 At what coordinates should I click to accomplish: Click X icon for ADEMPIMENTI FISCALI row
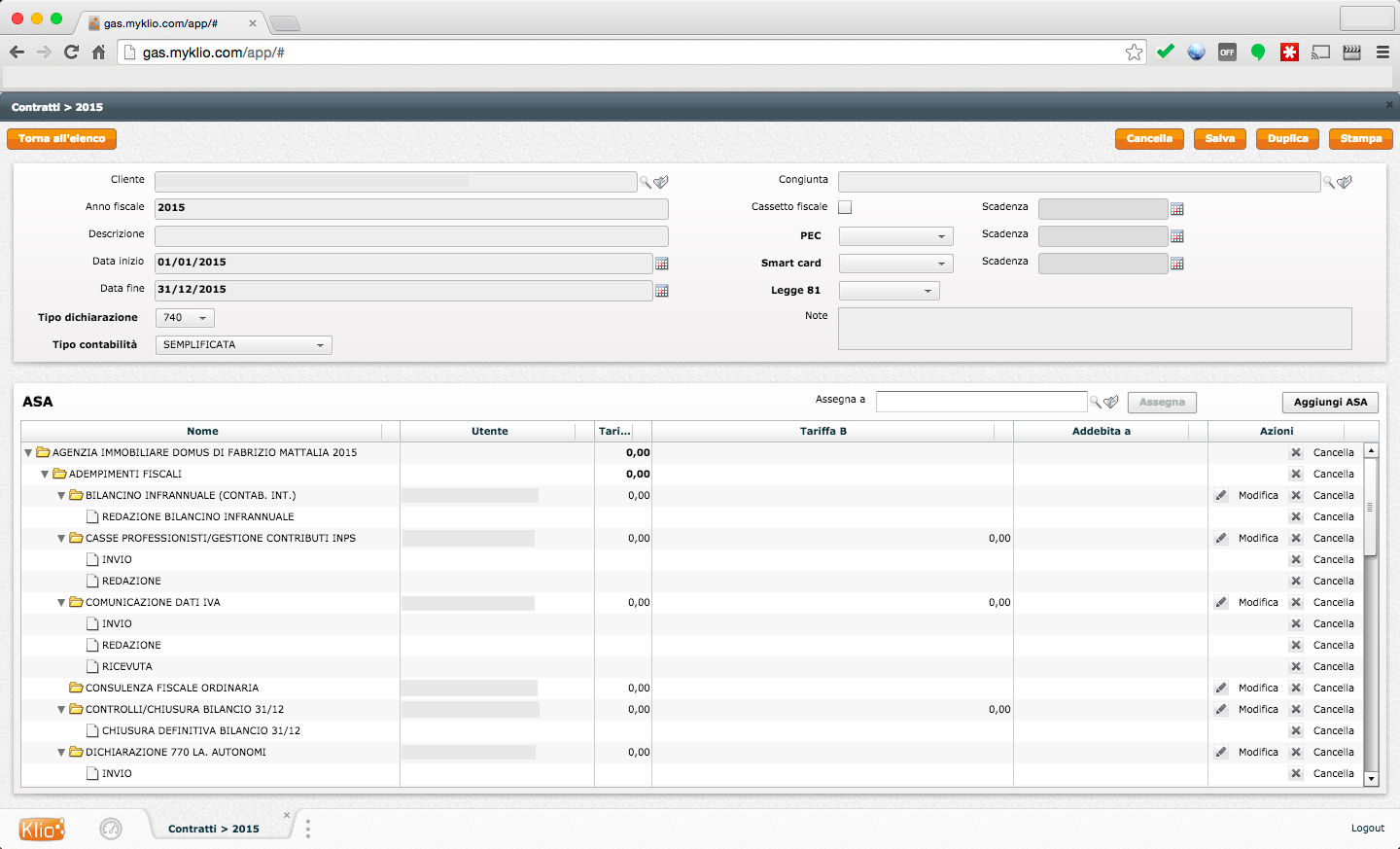[1296, 475]
